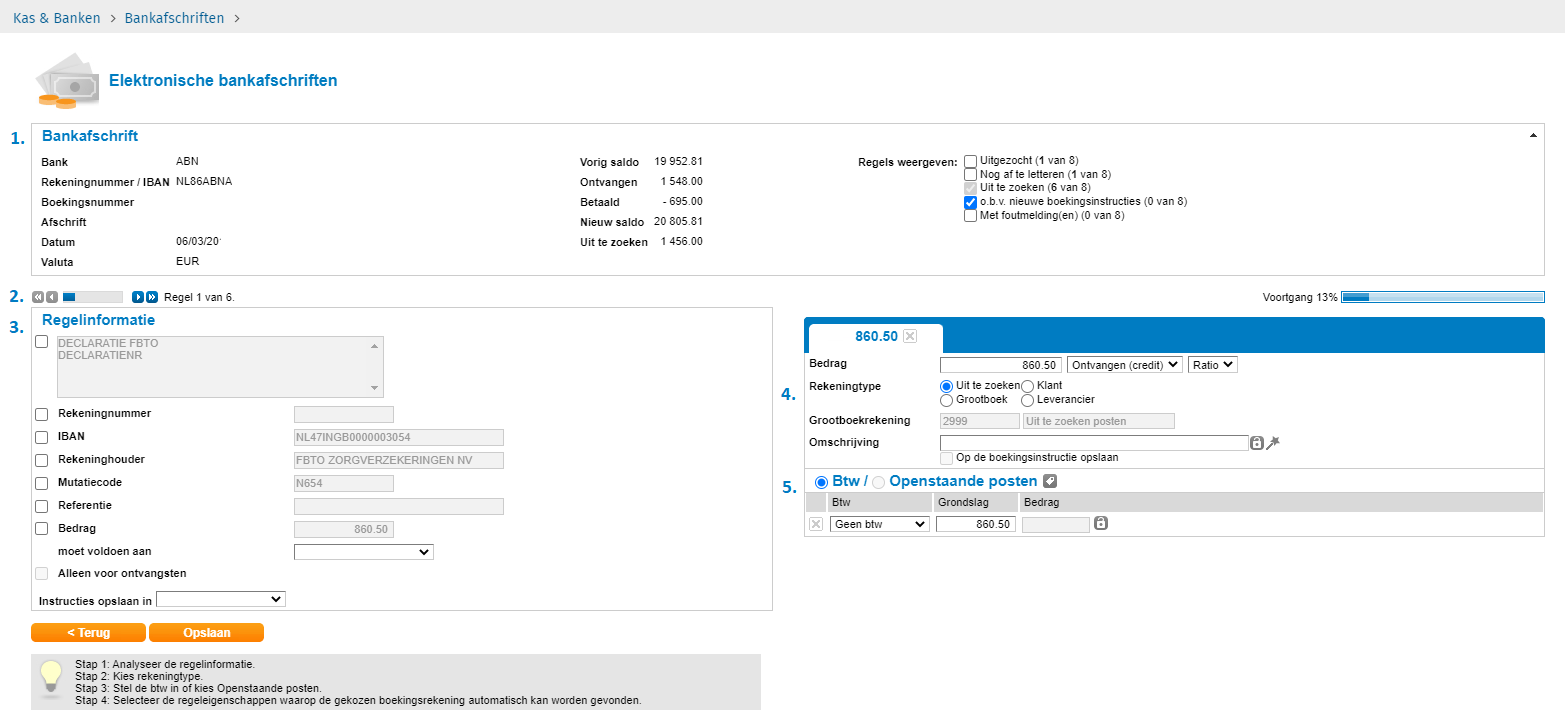Click lock icon next to Omschrijving field
Screen dimensions: 1565x716
pyautogui.click(x=1257, y=443)
